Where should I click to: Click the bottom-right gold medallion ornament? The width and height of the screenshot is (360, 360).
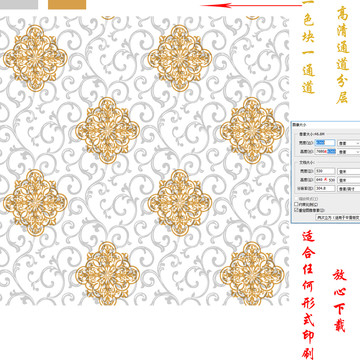[x=252, y=274]
